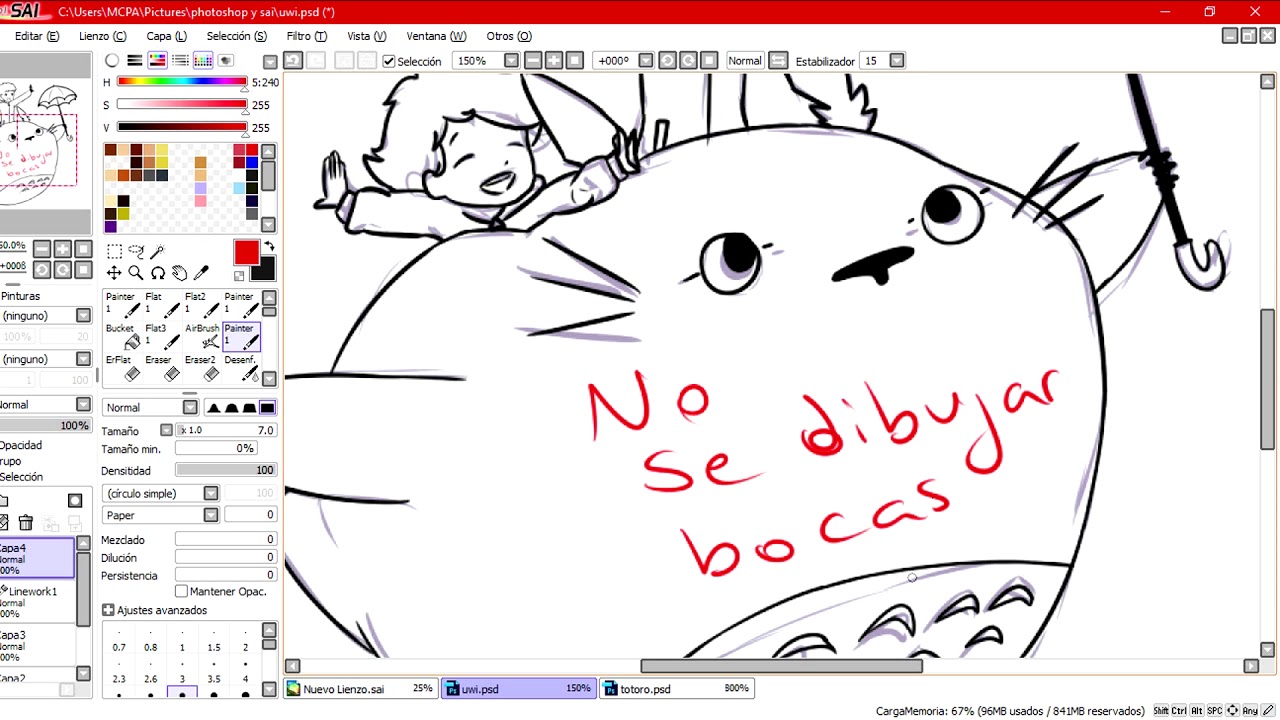
Task: Open the Estabilizador value dropdown
Action: (897, 61)
